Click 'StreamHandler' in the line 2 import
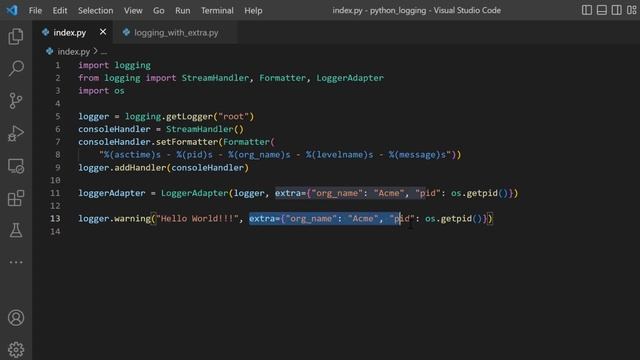Image resolution: width=640 pixels, height=360 pixels. (215, 78)
